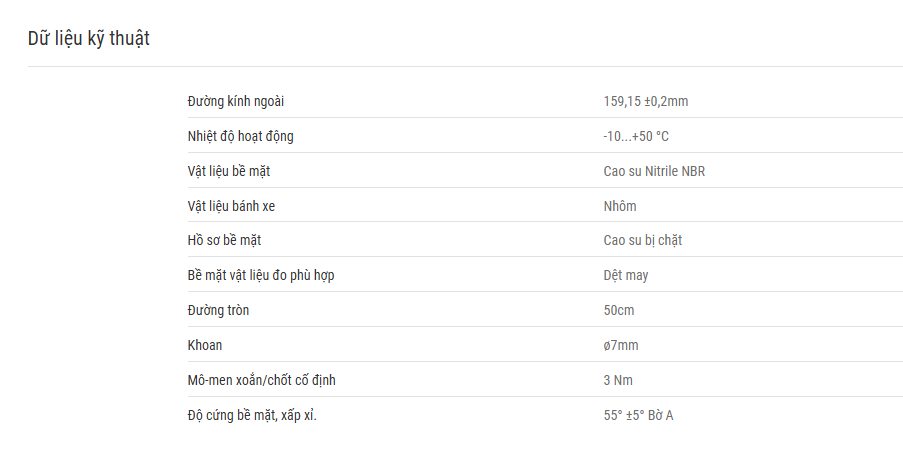The image size is (903, 451).
Task: Select the 'Hồ sơ bề mặt' label
Action: point(224,240)
